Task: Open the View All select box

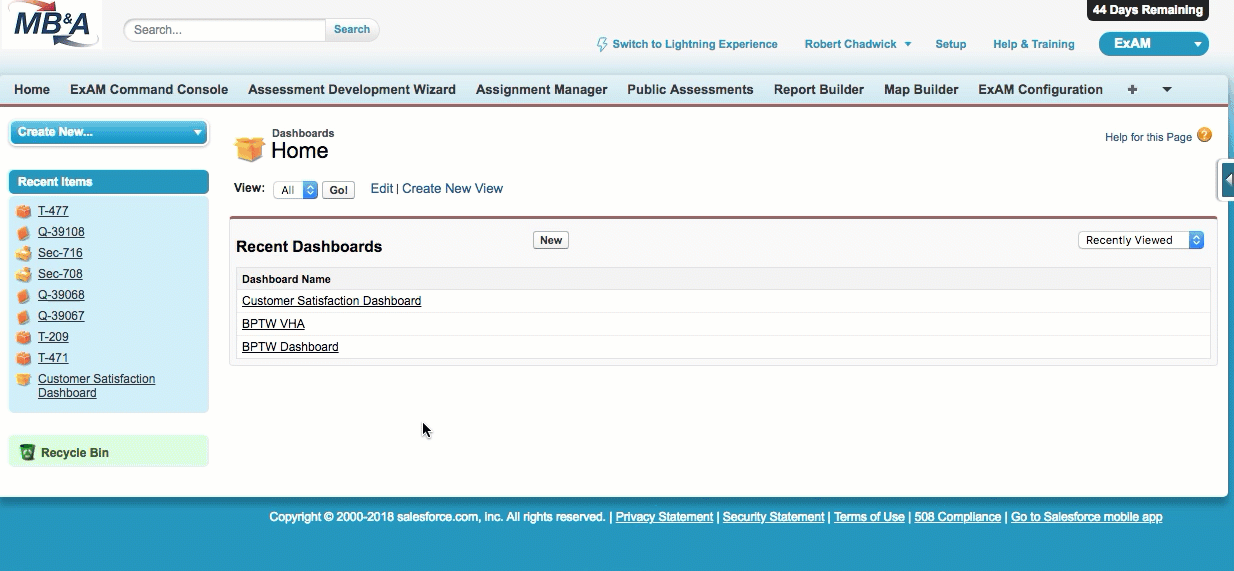Action: [x=295, y=190]
